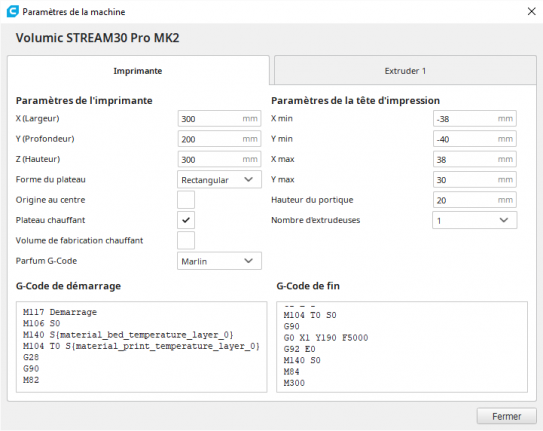Click the M300 line in end G-code
This screenshot has width=543, height=431.
tap(294, 383)
